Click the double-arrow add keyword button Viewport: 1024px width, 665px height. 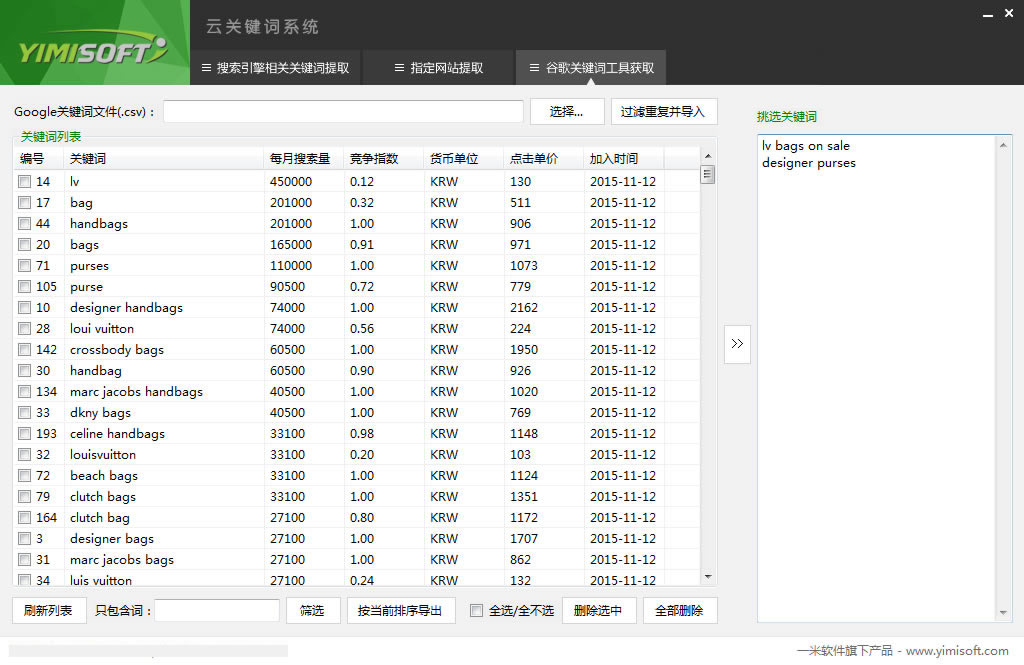[x=737, y=344]
